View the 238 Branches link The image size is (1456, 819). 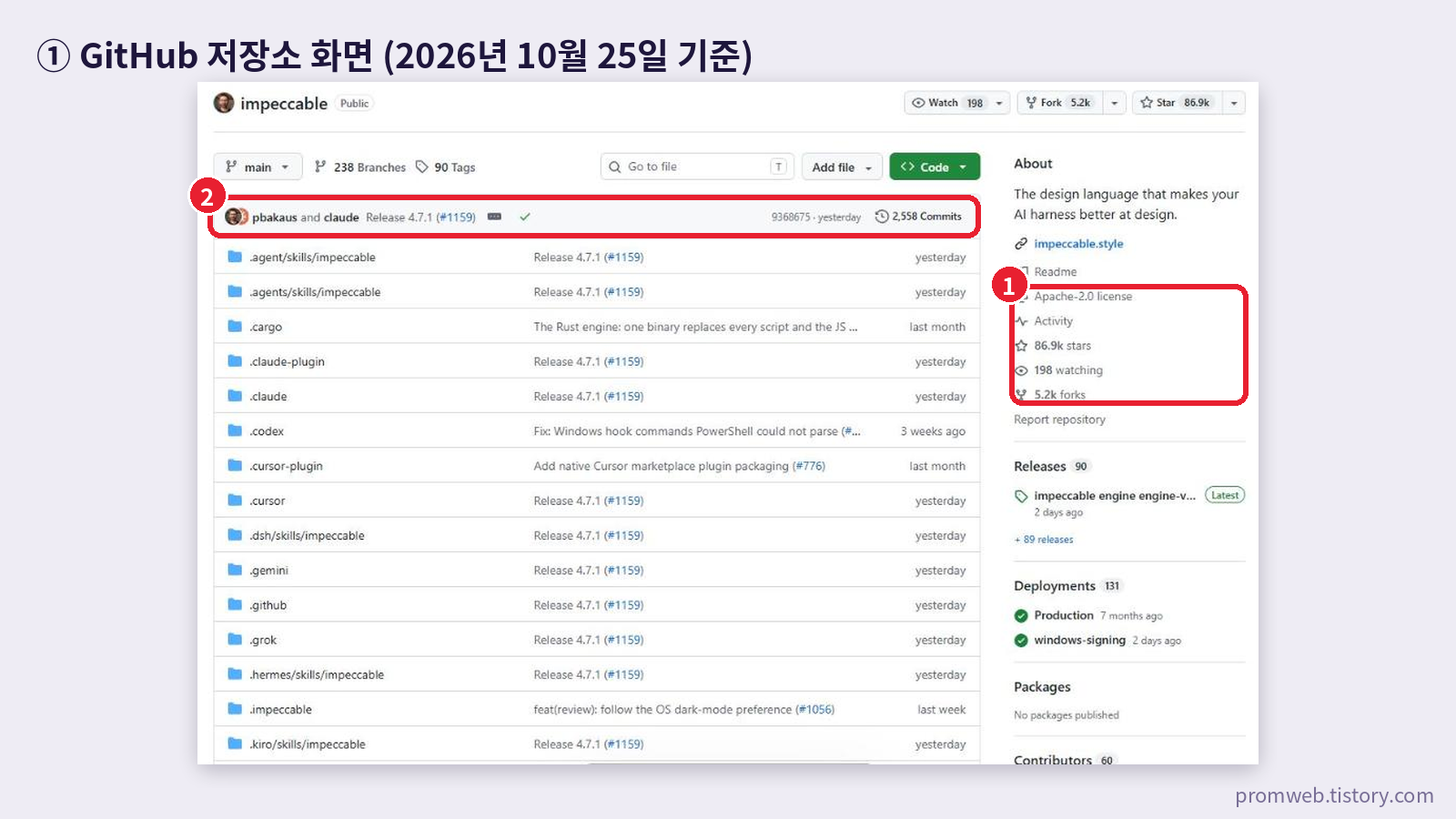(360, 167)
